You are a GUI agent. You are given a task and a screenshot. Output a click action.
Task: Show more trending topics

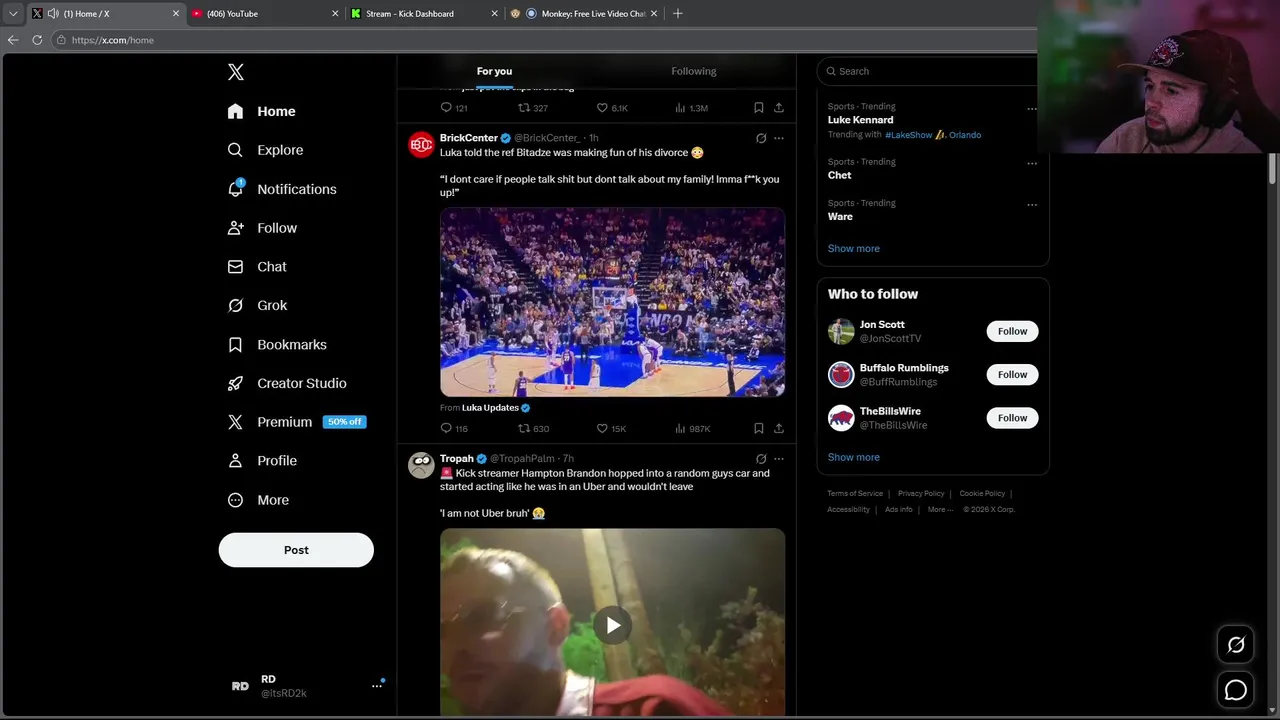(x=854, y=249)
